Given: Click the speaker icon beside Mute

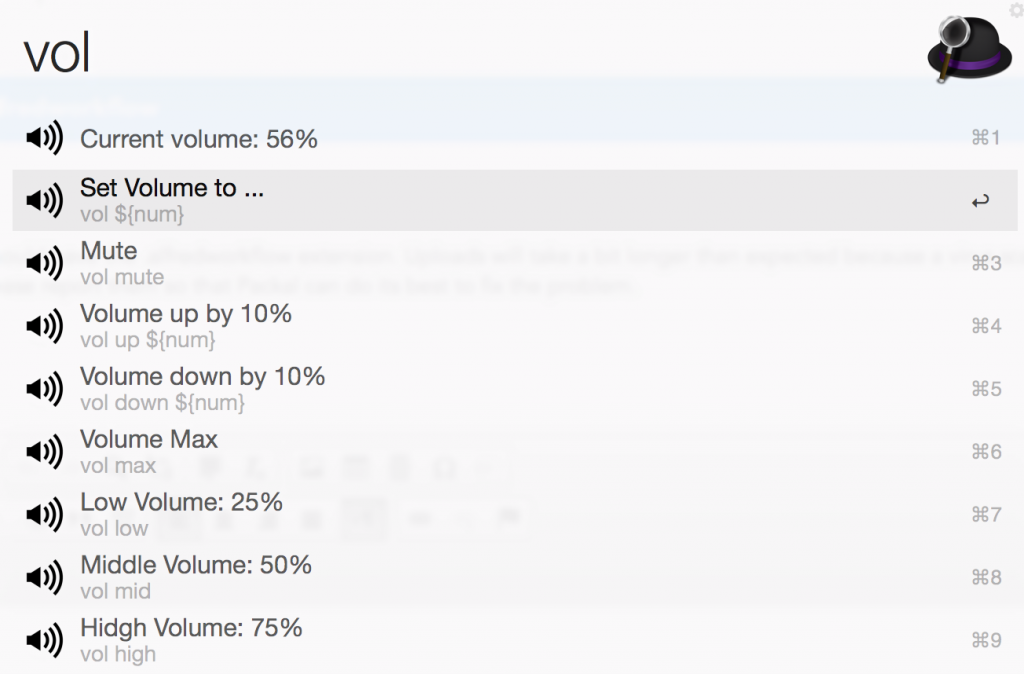Looking at the screenshot, I should coord(44,264).
